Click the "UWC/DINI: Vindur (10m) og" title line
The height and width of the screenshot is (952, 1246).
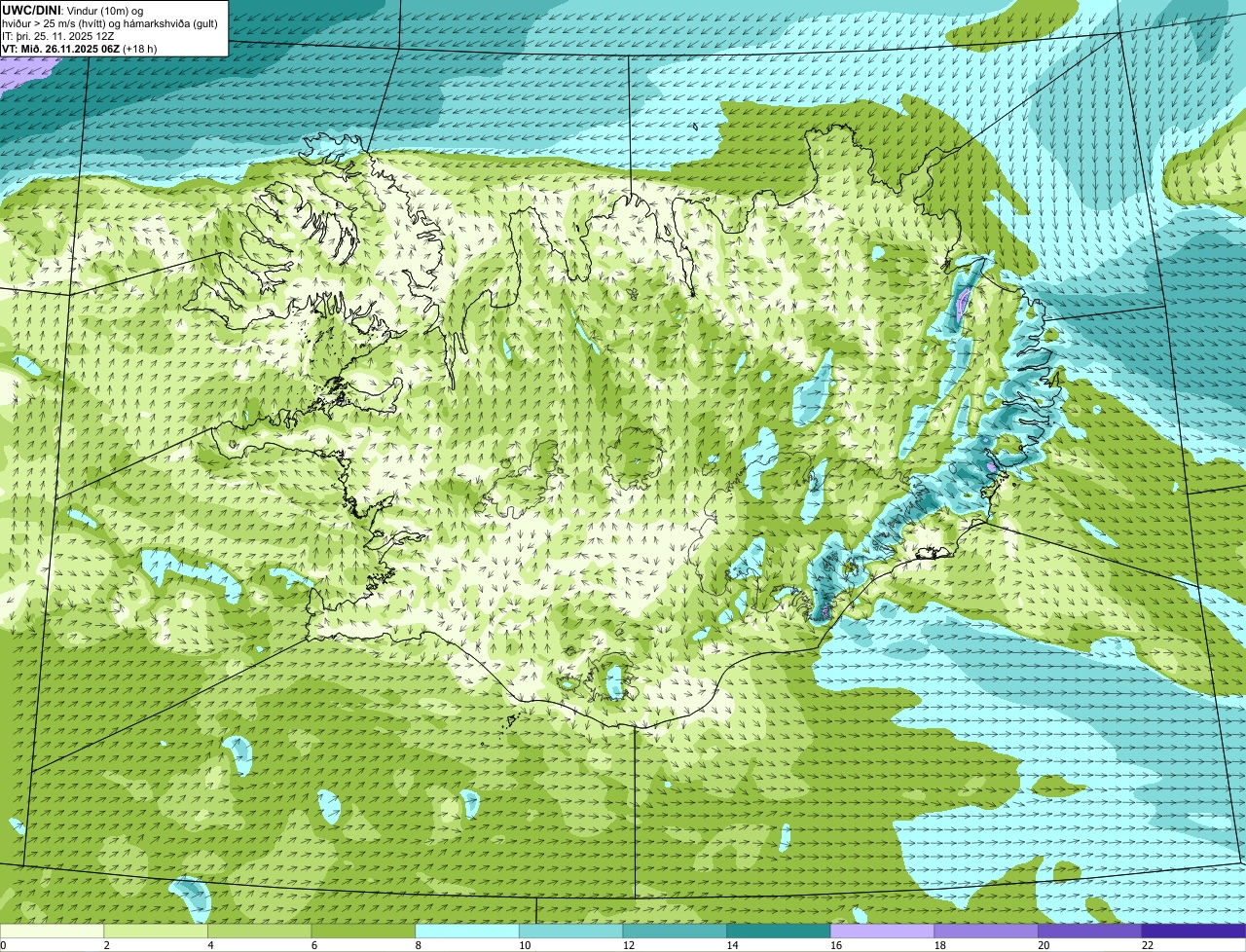pyautogui.click(x=73, y=10)
